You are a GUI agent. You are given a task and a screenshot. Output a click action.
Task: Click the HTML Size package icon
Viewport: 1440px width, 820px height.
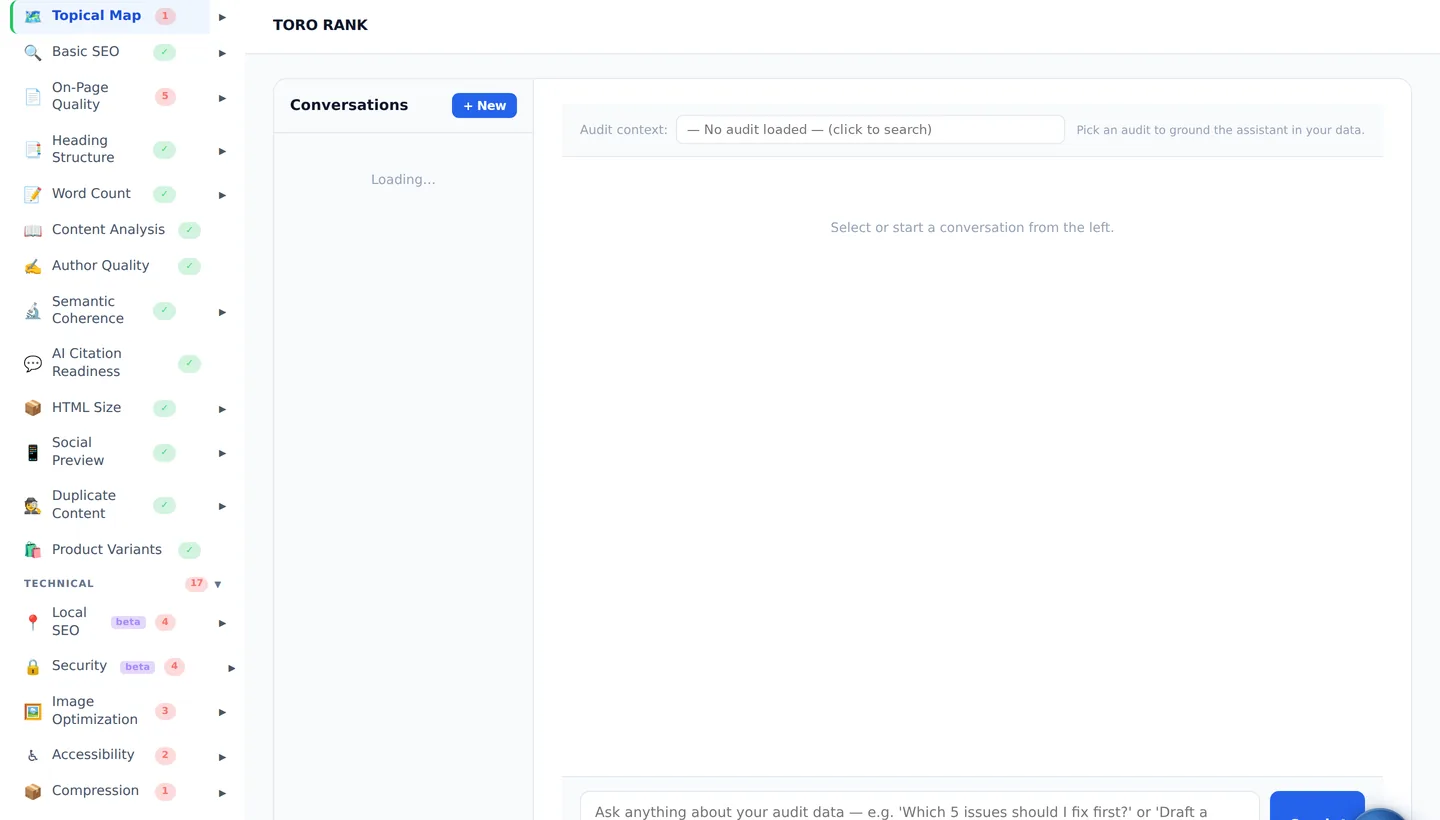(33, 408)
